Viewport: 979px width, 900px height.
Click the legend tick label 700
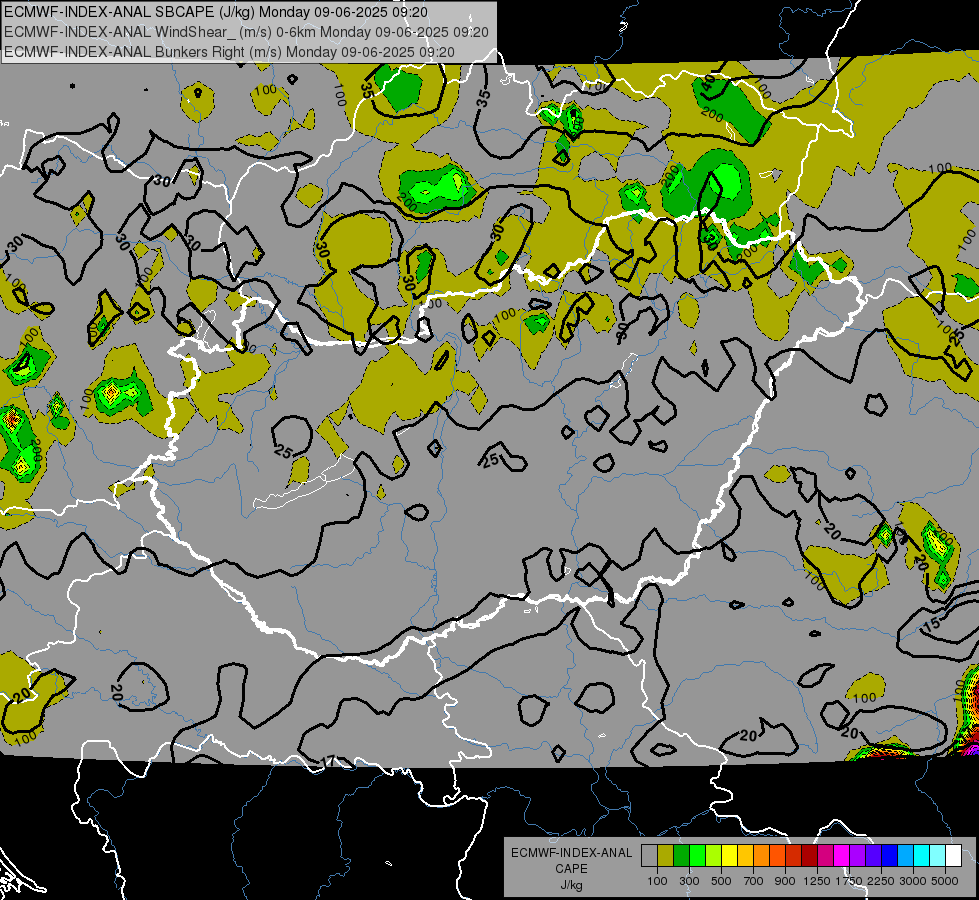pyautogui.click(x=754, y=881)
